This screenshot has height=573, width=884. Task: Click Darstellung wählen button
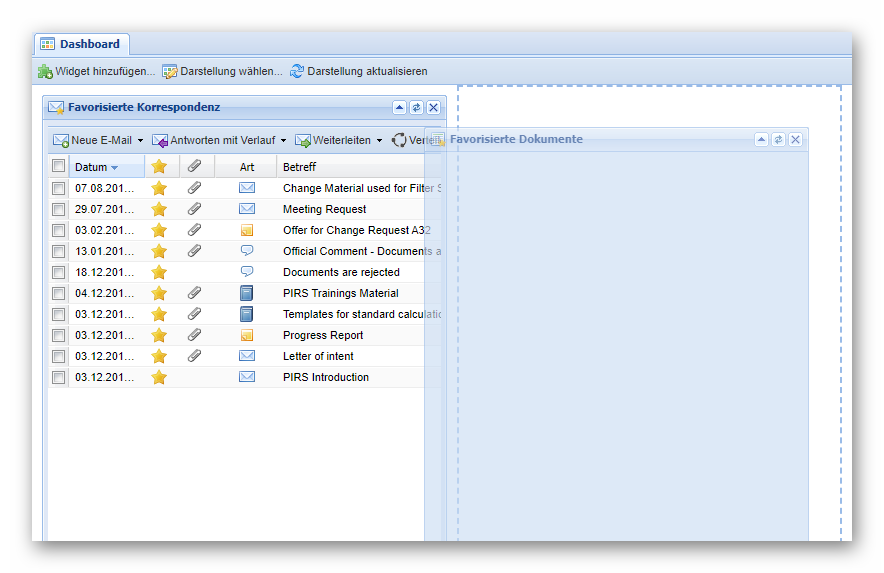[x=222, y=72]
